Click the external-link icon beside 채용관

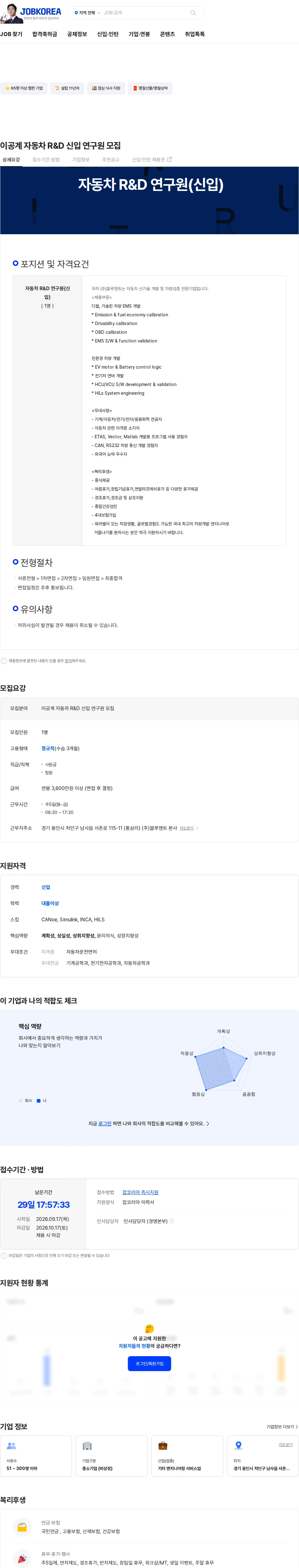(169, 160)
